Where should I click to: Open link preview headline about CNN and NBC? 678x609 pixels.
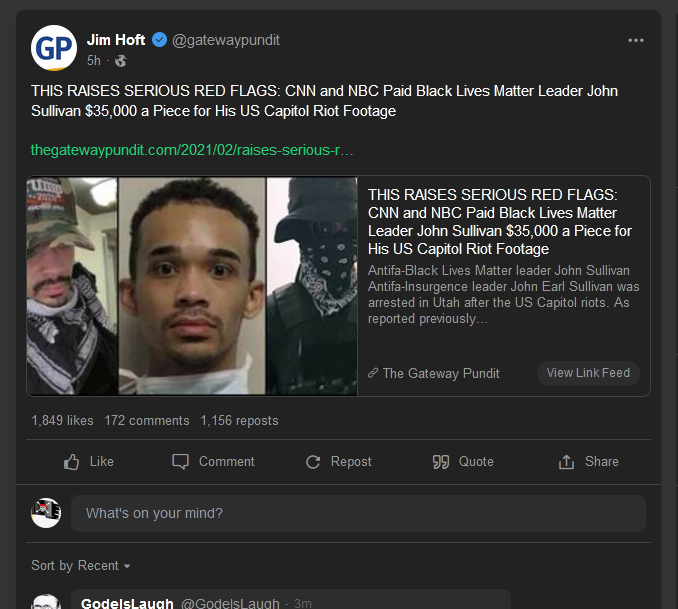coord(500,222)
